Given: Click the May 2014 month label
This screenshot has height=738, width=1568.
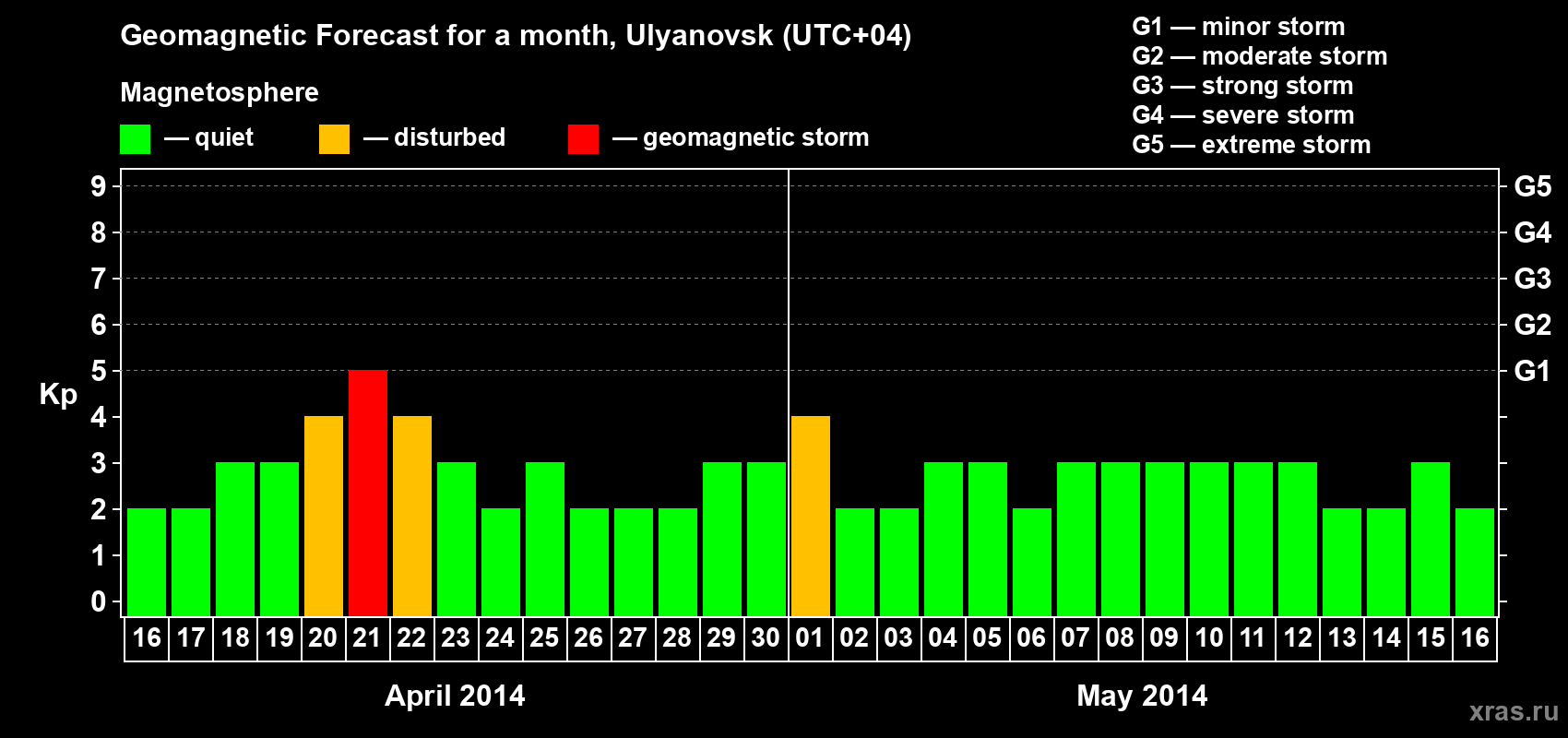Looking at the screenshot, I should 1142,696.
